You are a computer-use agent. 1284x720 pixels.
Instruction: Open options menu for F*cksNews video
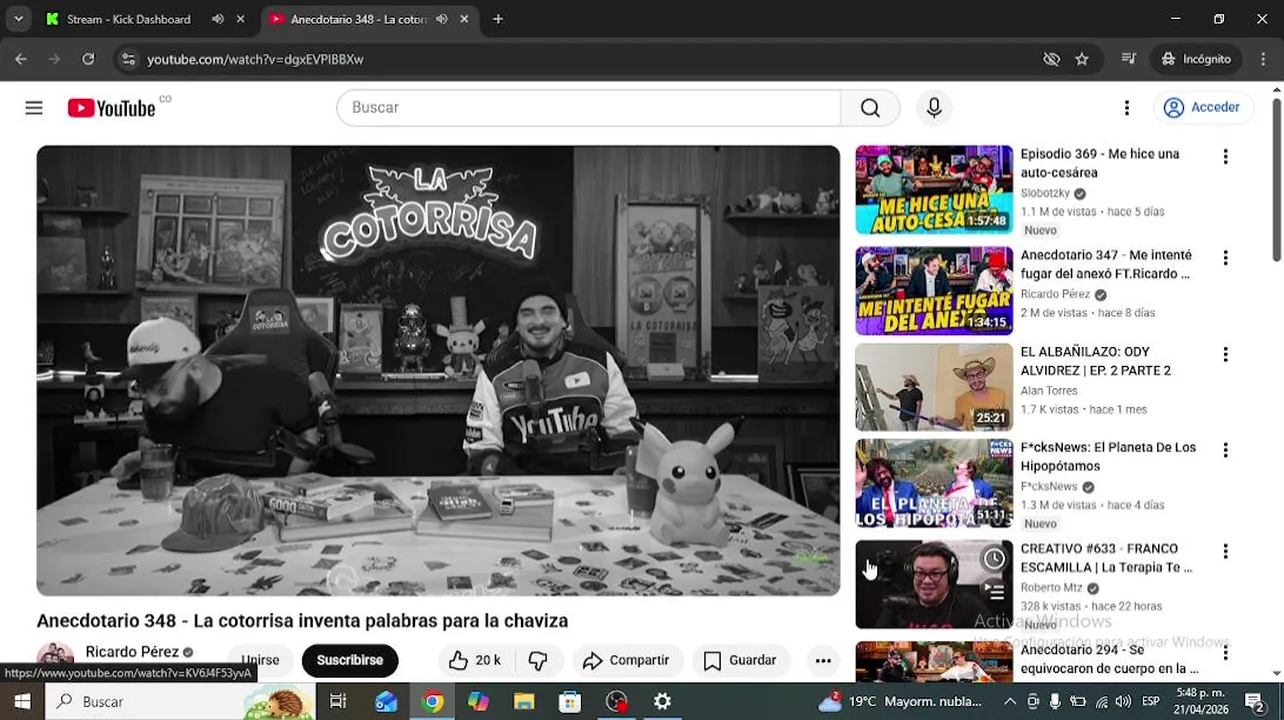click(1225, 451)
